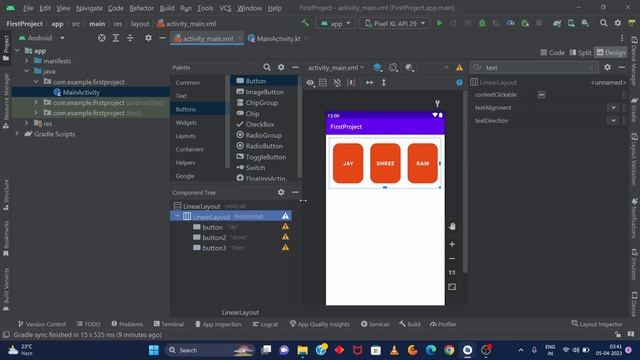Toggle autoconnect magnet icon in design toolbar
640x360 pixels.
[x=337, y=83]
